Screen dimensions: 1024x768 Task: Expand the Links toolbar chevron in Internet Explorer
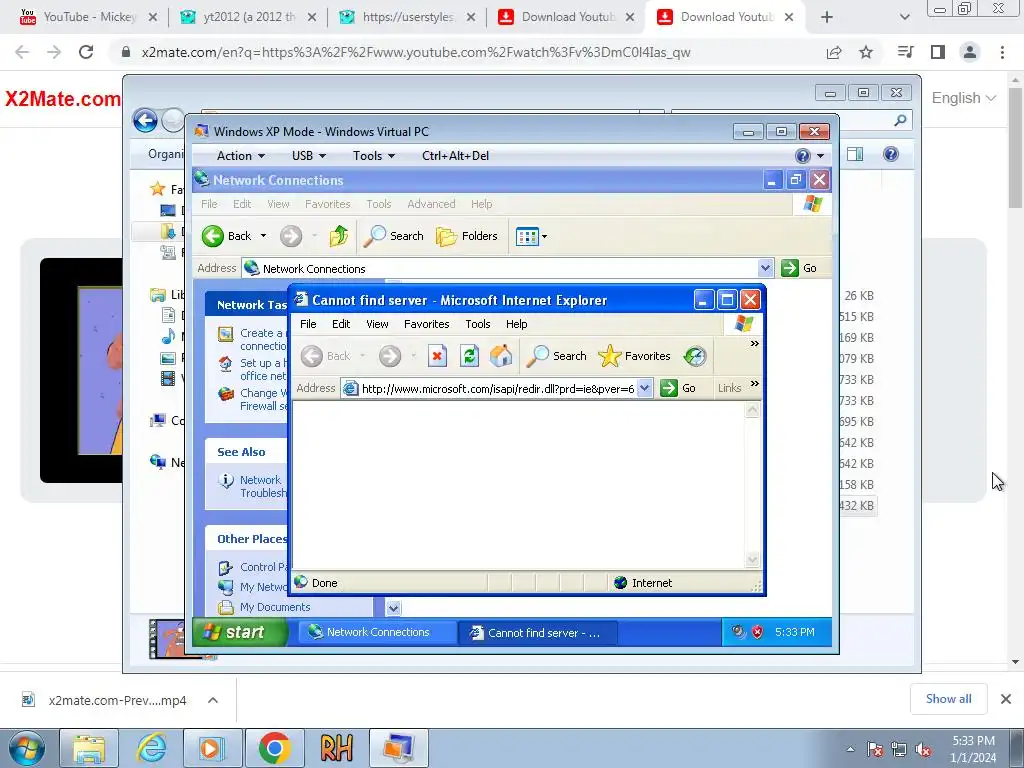(754, 384)
